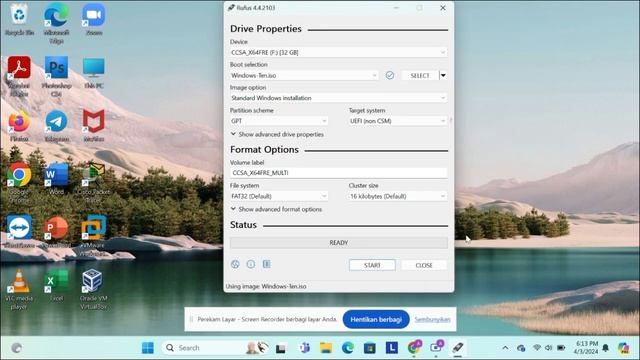Open the Rufus about info icon
Viewport: 640px width, 360px height.
[x=251, y=264]
